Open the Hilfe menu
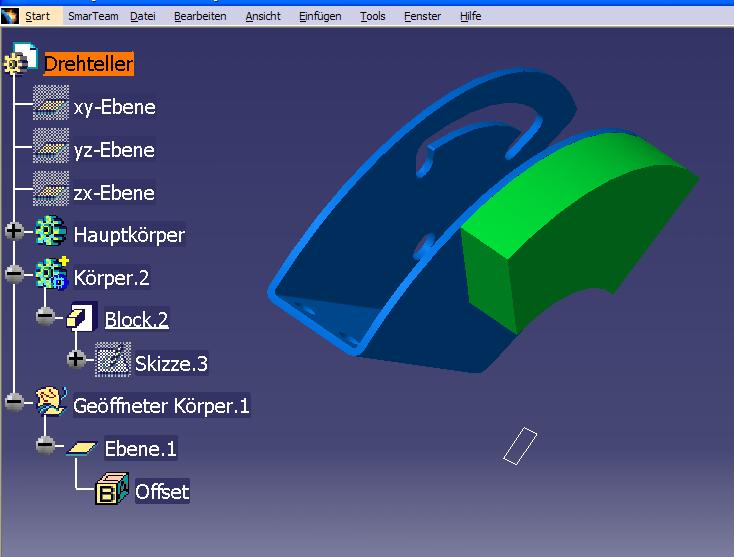 [470, 16]
